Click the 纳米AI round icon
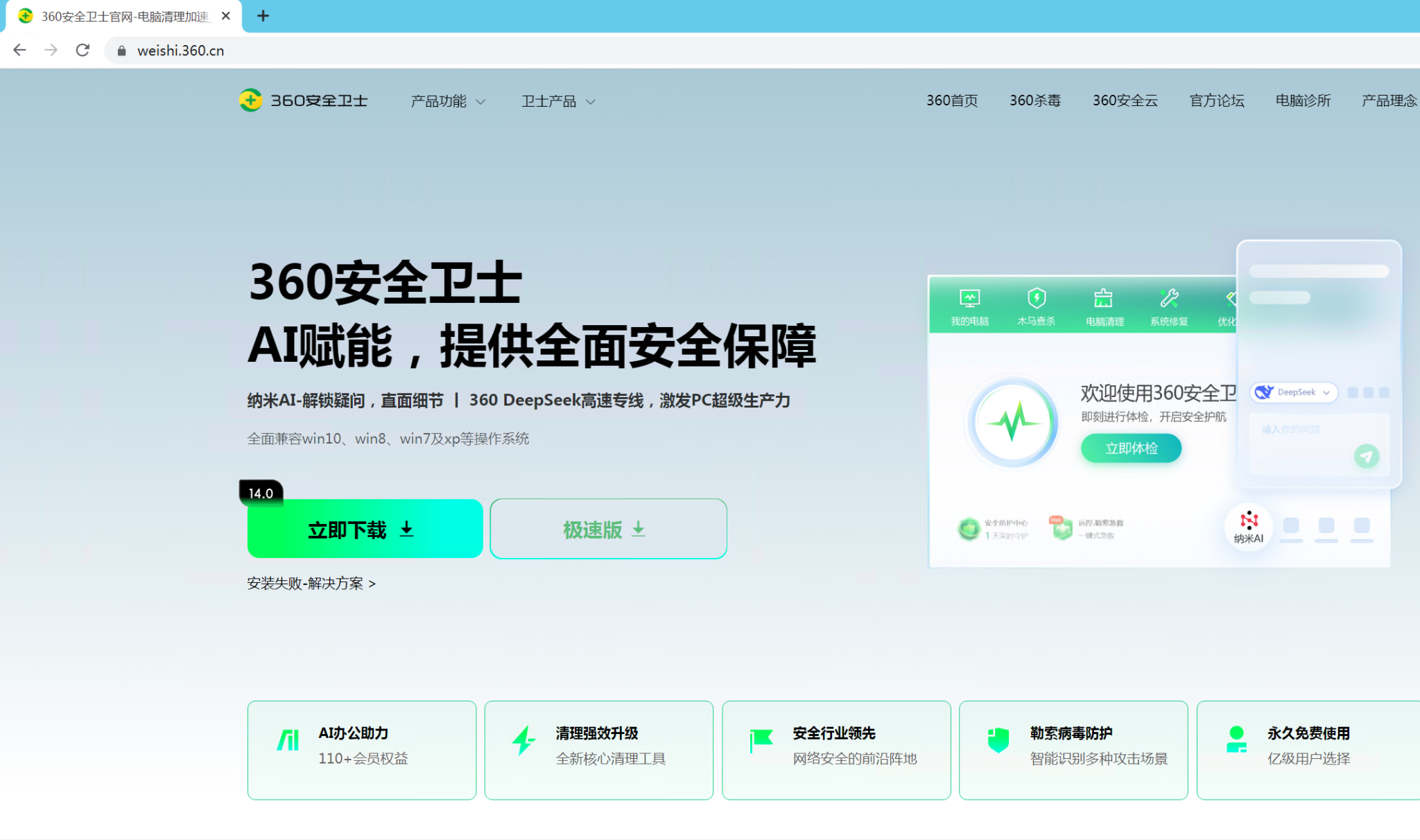Image resolution: width=1420 pixels, height=840 pixels. 1248,526
